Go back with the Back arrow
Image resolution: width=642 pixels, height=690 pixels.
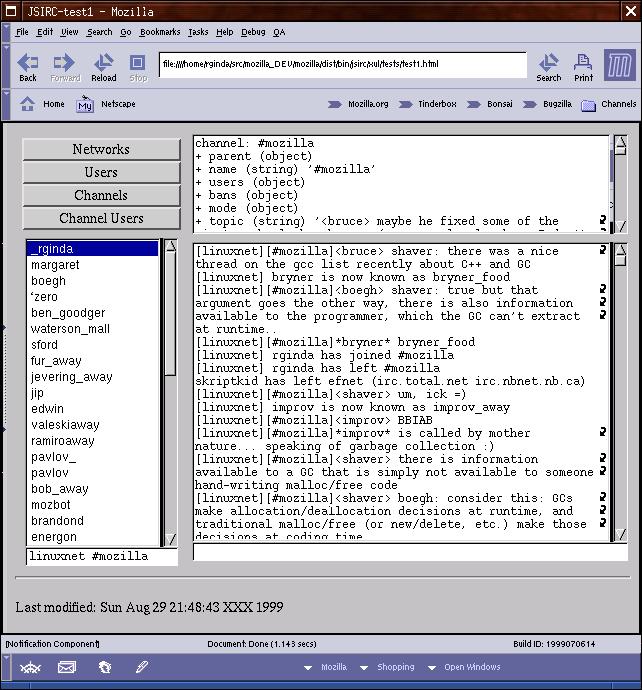pos(27,63)
